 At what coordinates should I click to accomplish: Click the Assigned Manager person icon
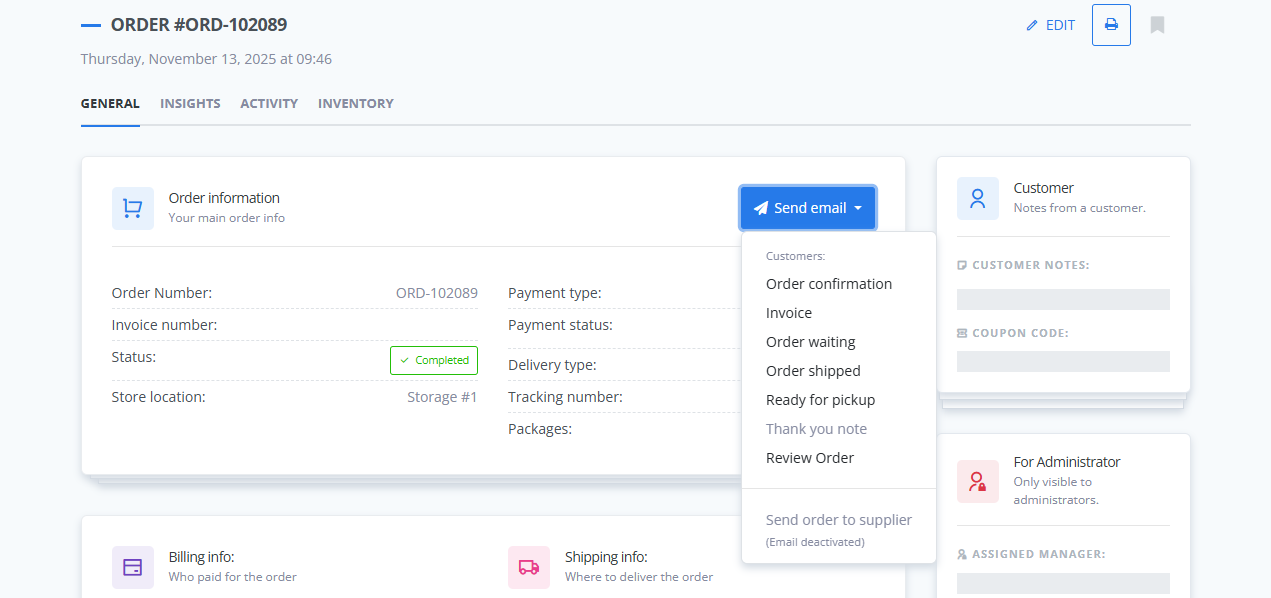pyautogui.click(x=961, y=553)
